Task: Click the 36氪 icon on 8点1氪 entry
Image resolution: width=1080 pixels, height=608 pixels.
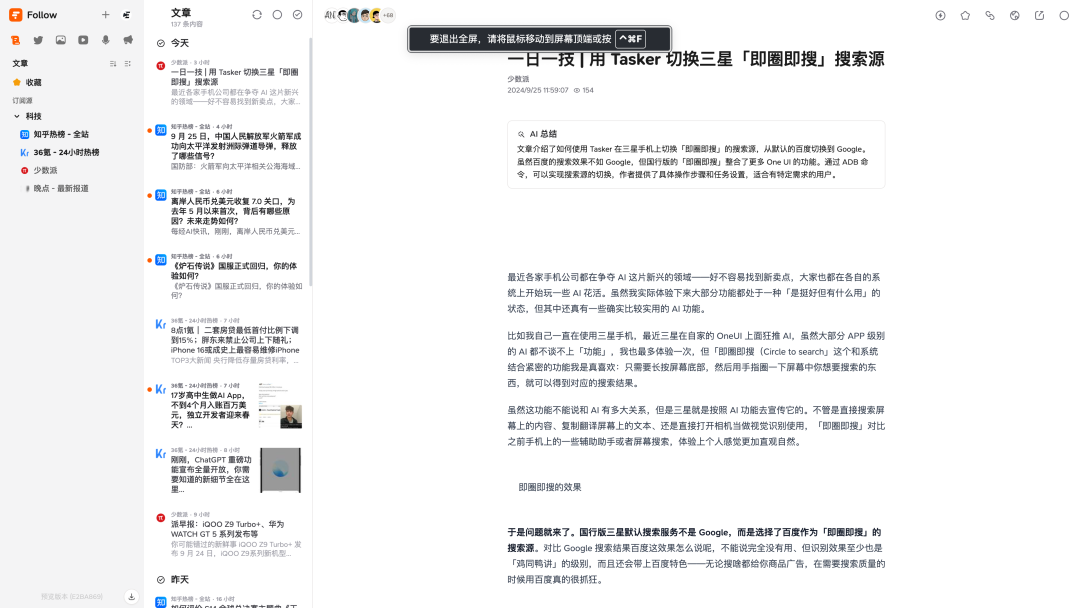Action: point(160,324)
